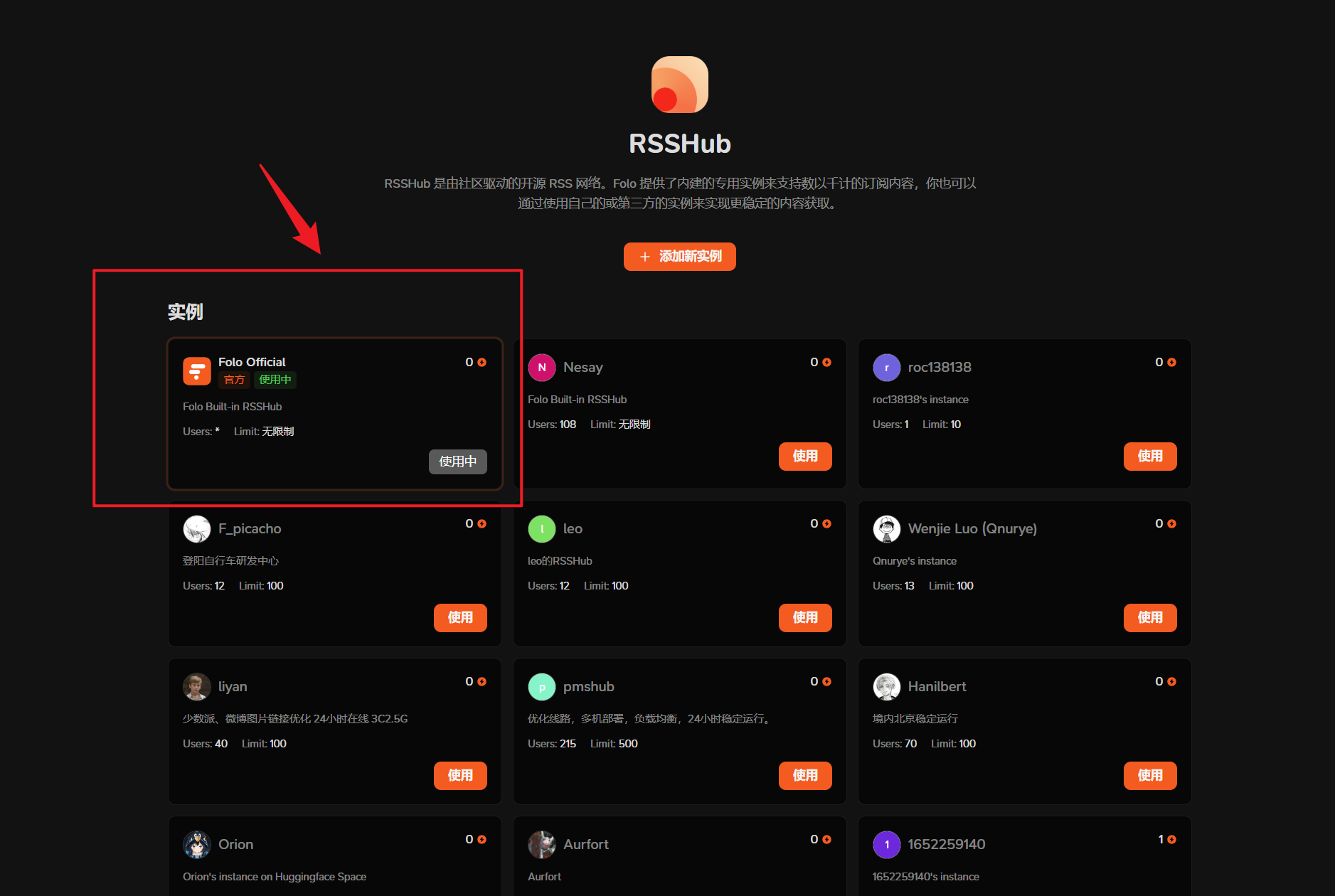Click the F_picacho card name
The image size is (1335, 896).
pyautogui.click(x=250, y=529)
